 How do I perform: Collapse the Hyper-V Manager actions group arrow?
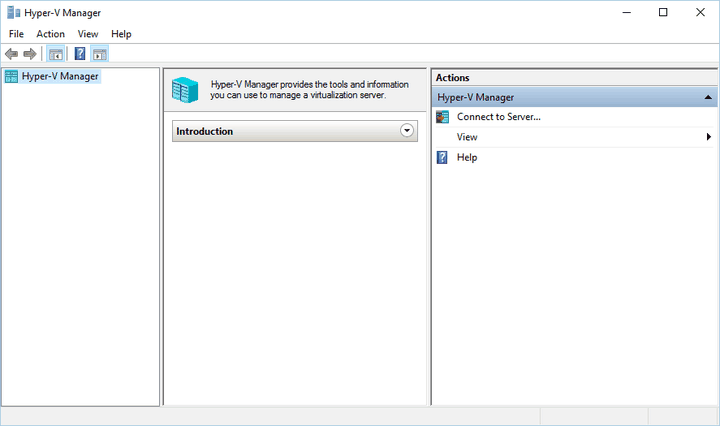(708, 97)
